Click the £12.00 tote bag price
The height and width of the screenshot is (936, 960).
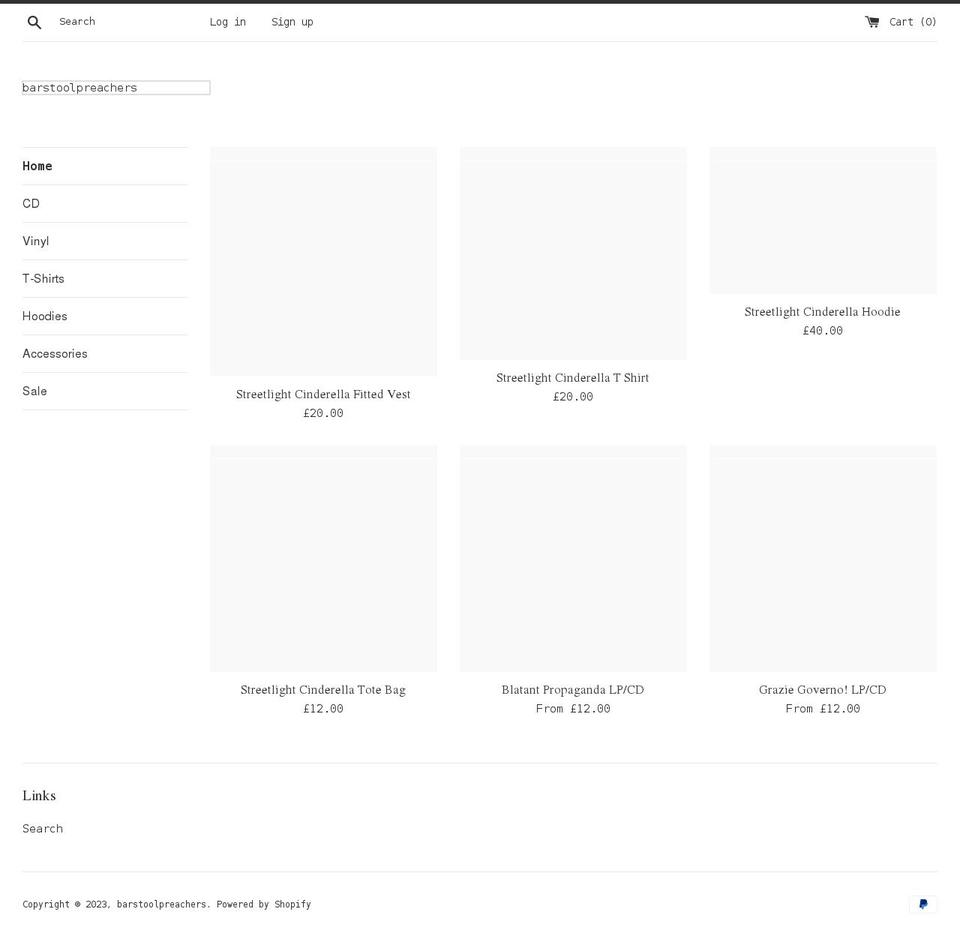pos(323,709)
